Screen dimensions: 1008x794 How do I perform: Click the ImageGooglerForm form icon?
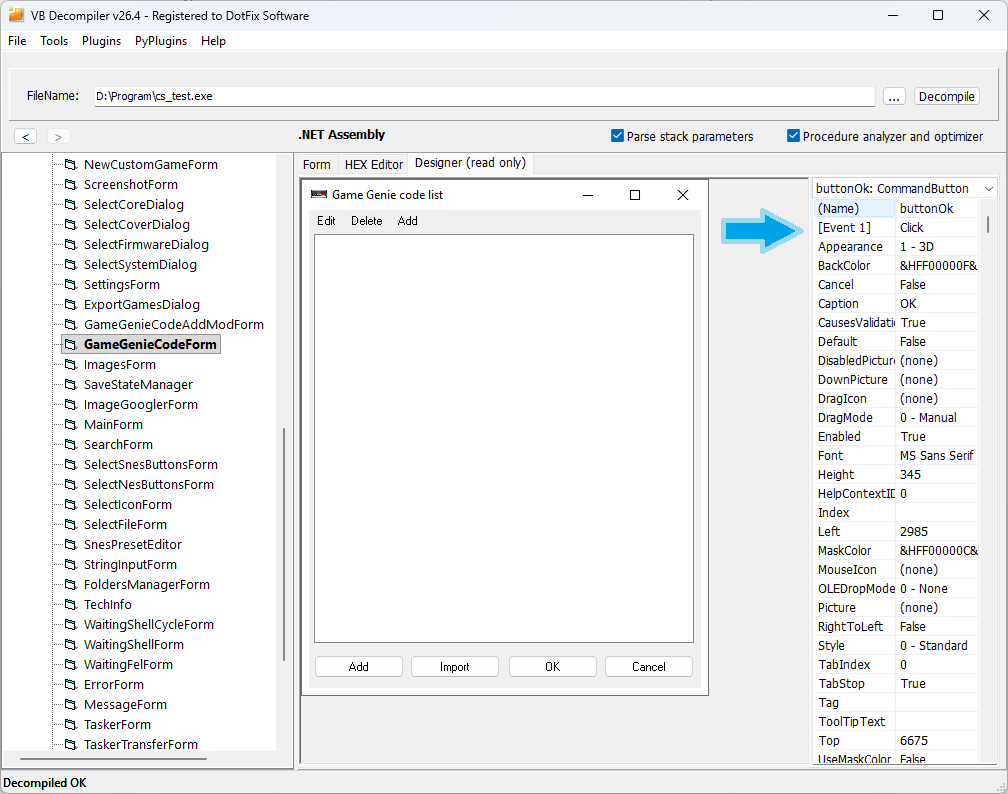pos(71,404)
